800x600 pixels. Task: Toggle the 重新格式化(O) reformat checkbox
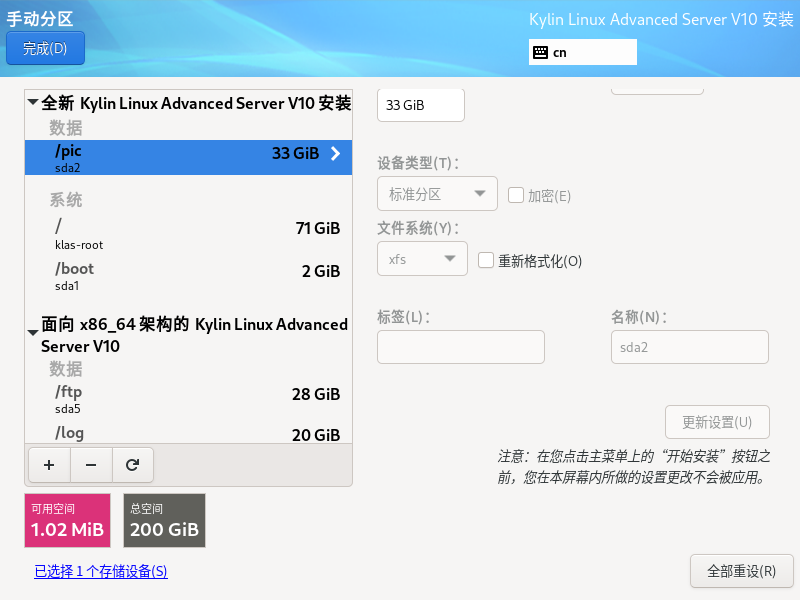point(486,260)
